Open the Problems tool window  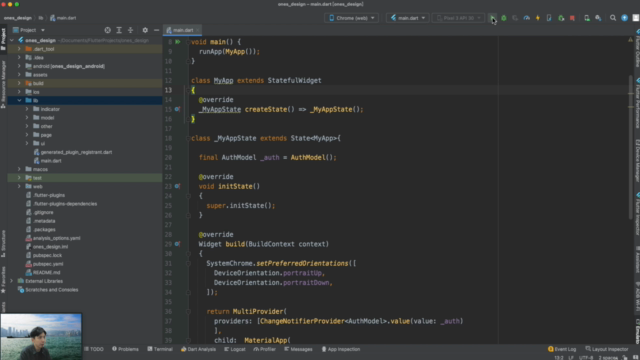tap(125, 349)
